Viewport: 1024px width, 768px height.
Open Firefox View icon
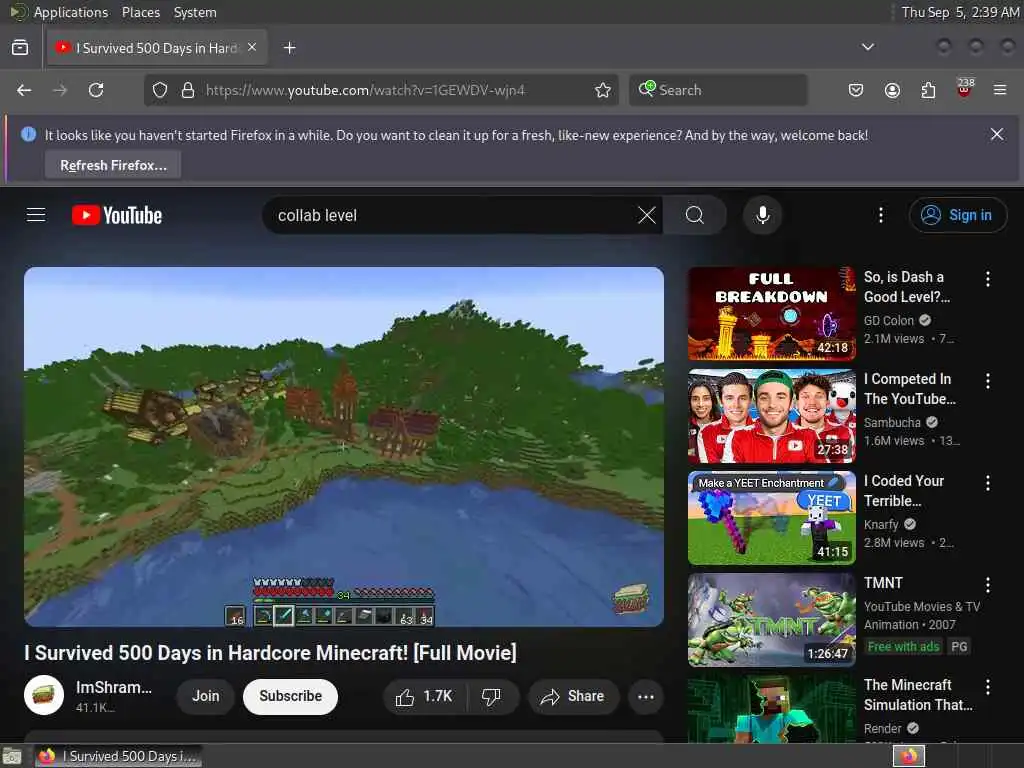[20, 47]
